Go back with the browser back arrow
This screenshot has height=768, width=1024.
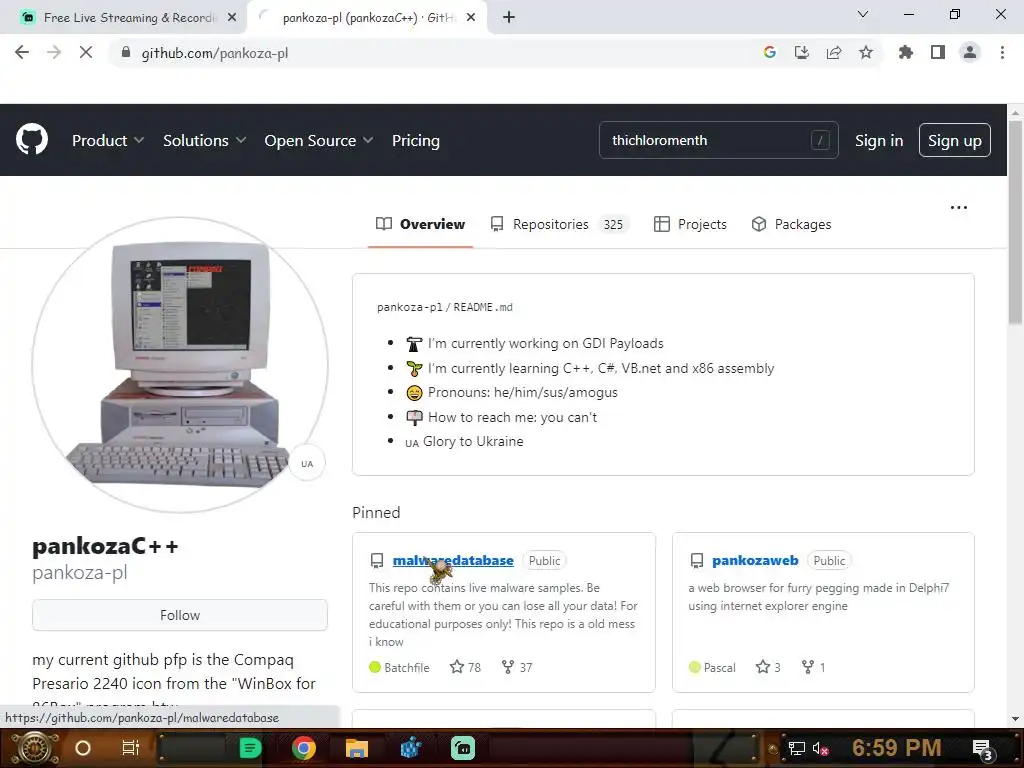(22, 52)
